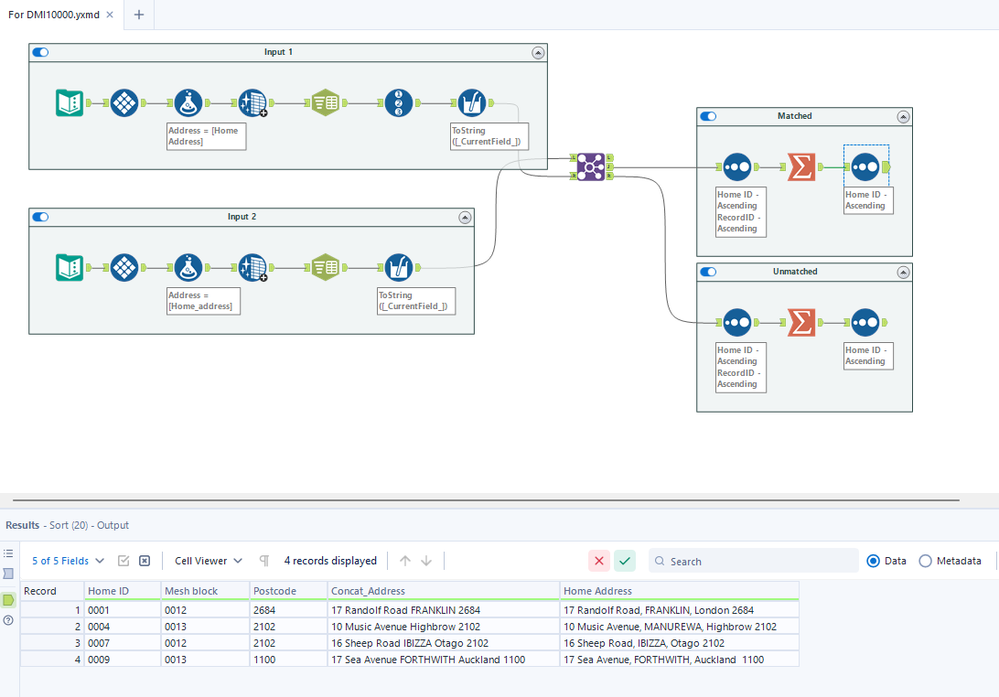This screenshot has height=697, width=999.
Task: Select the Summarize tool in Unmatched container
Action: [801, 322]
